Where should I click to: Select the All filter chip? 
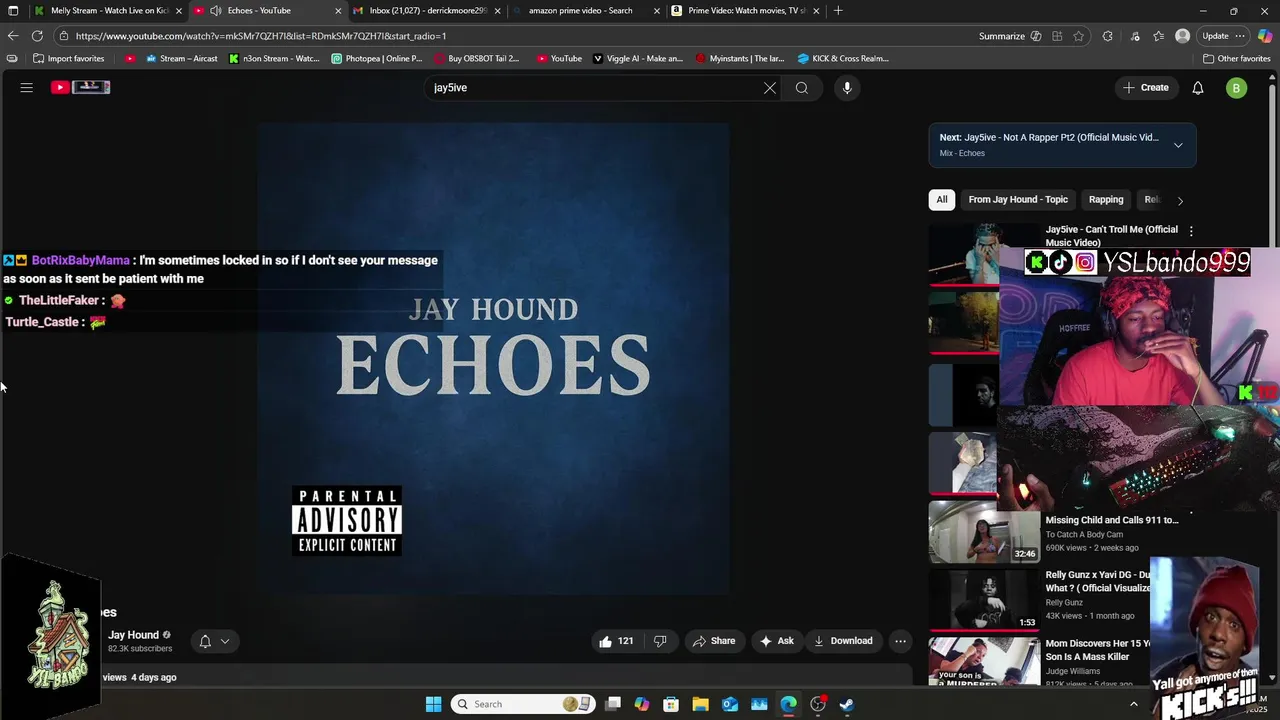click(x=941, y=200)
